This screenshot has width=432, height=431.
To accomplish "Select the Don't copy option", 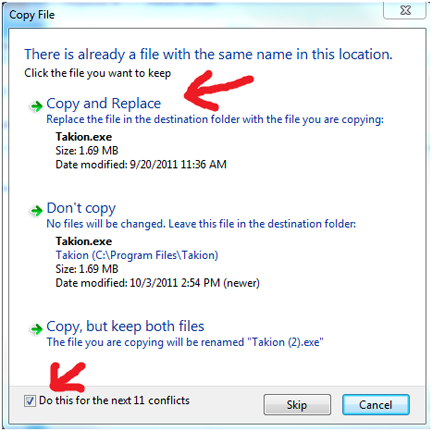I will pos(81,208).
